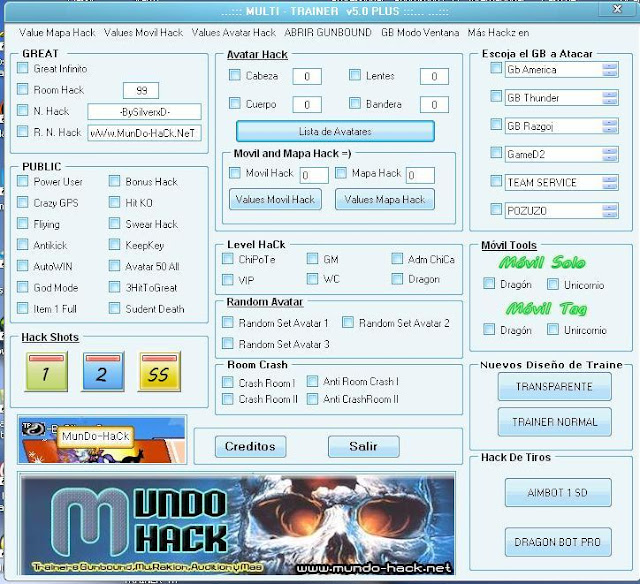Toggle God Mode checkbox

[23, 287]
